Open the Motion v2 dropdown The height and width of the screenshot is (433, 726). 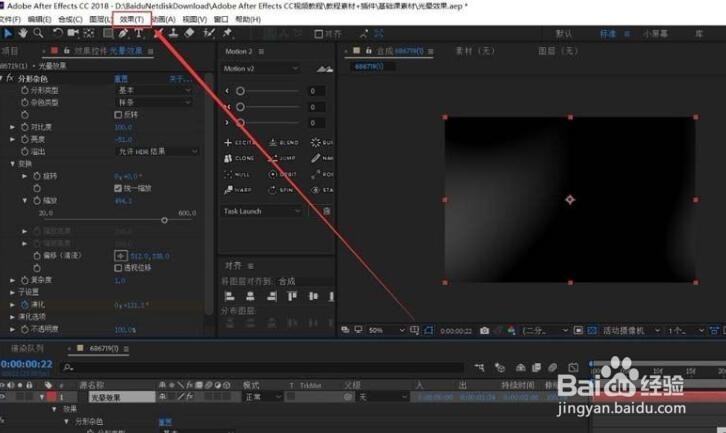tap(261, 69)
